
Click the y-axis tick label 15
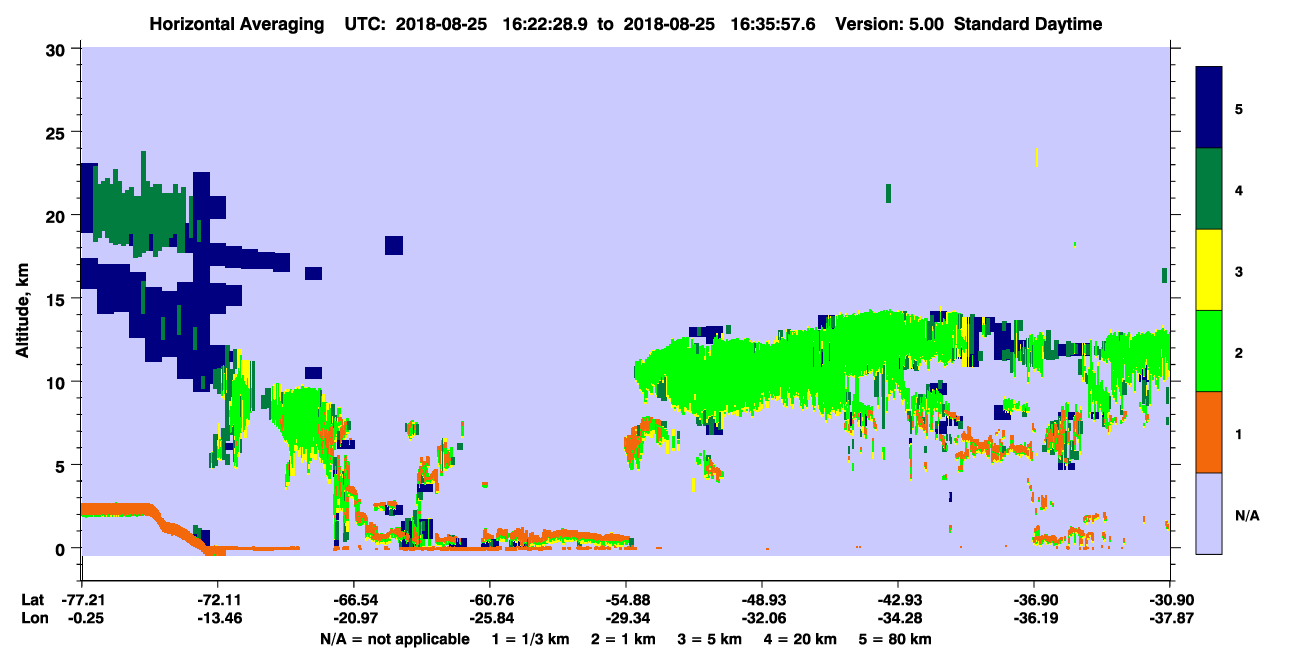point(58,299)
